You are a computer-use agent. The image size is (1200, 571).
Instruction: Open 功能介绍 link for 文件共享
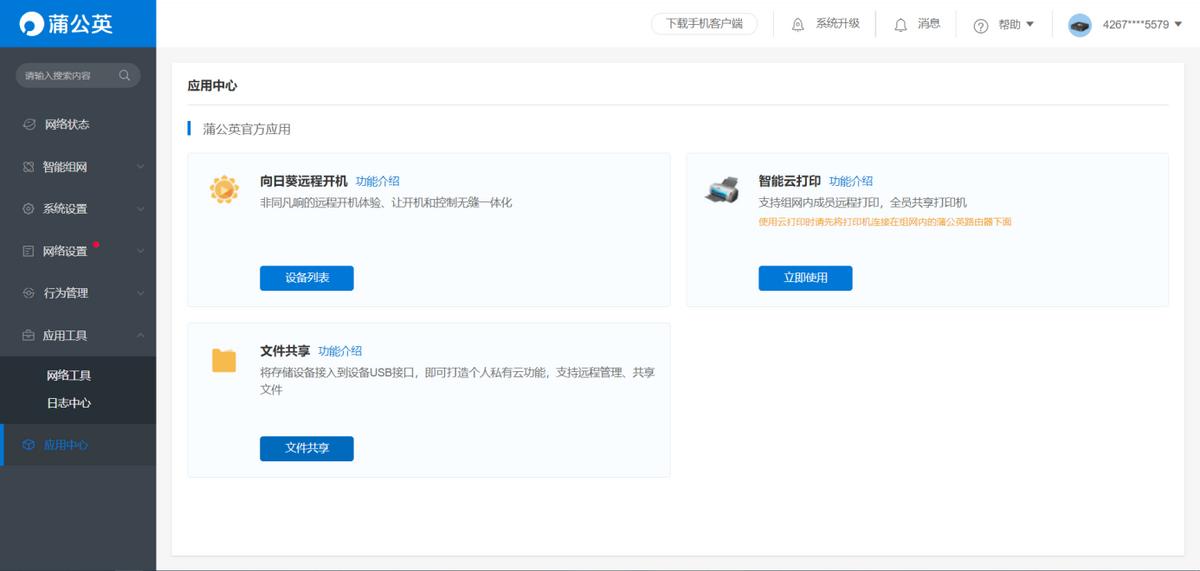click(x=340, y=351)
